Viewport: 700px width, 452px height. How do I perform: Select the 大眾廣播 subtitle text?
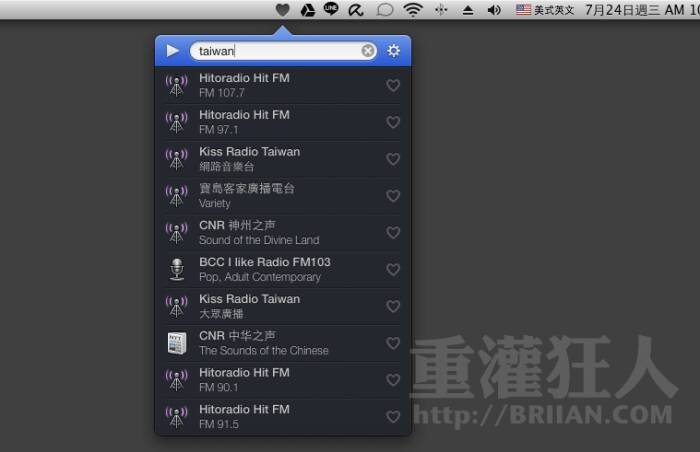pos(221,314)
